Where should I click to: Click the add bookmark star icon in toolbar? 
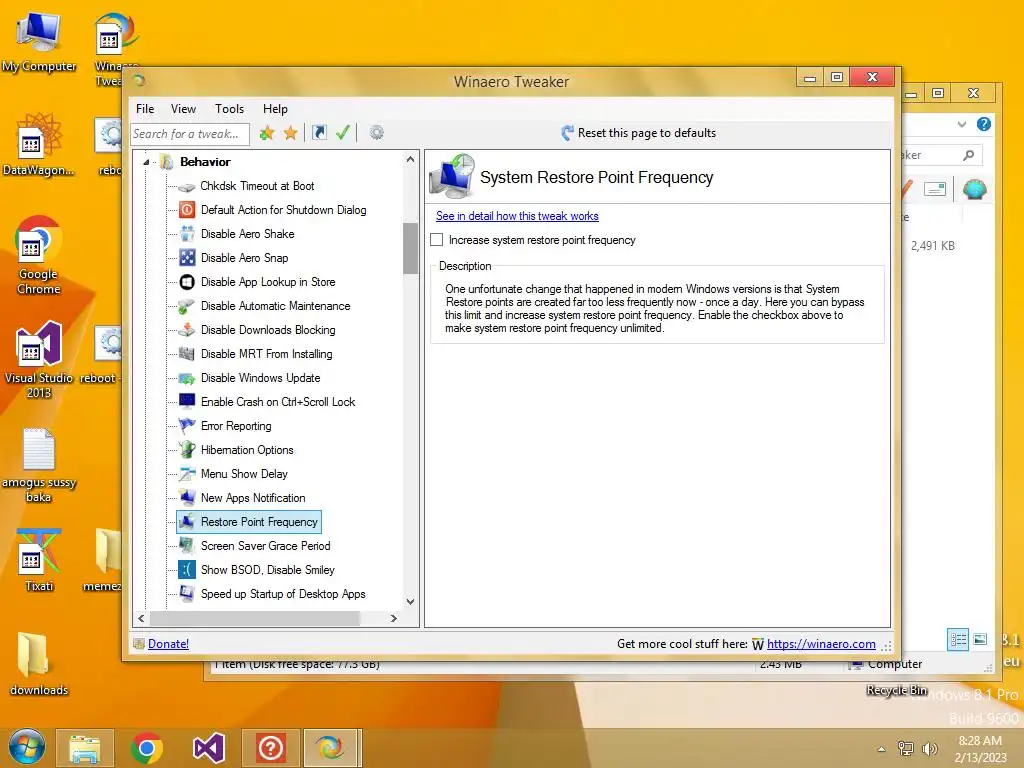266,133
